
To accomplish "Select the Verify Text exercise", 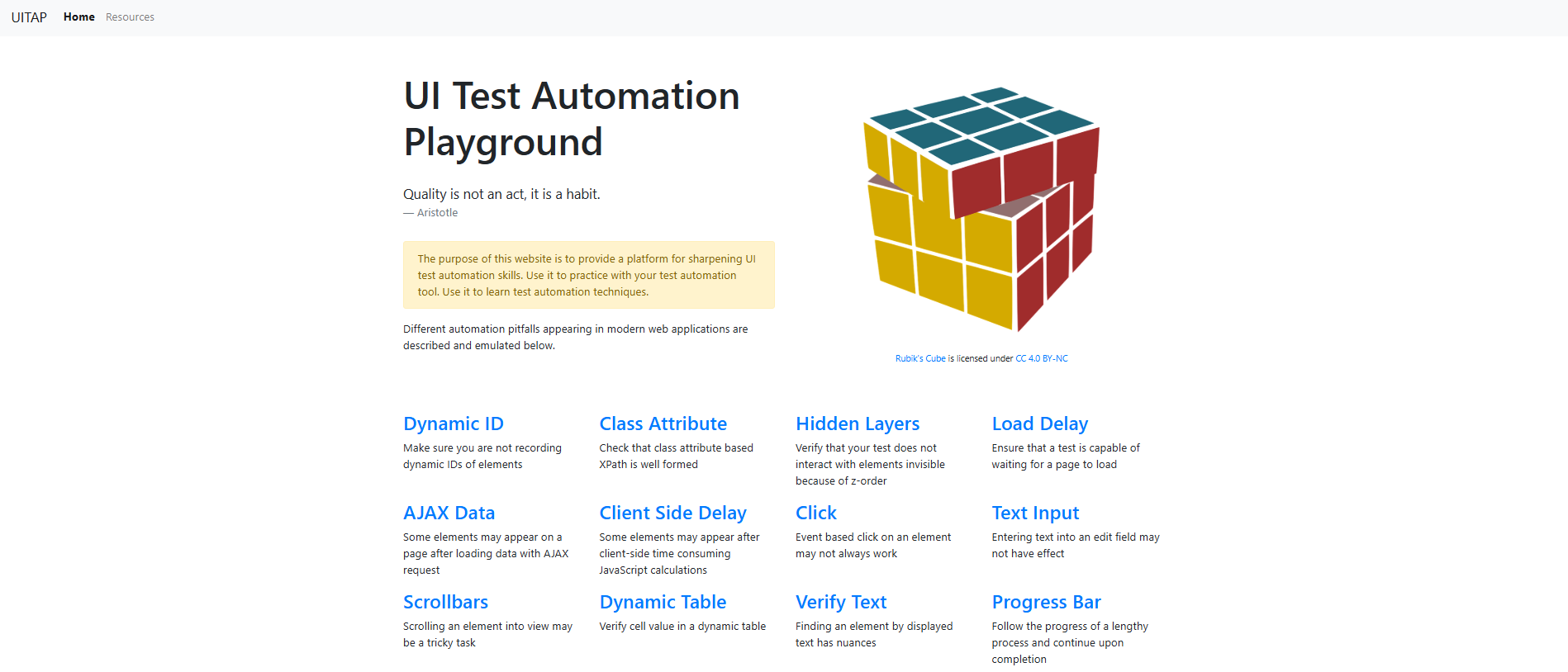I will click(x=840, y=603).
